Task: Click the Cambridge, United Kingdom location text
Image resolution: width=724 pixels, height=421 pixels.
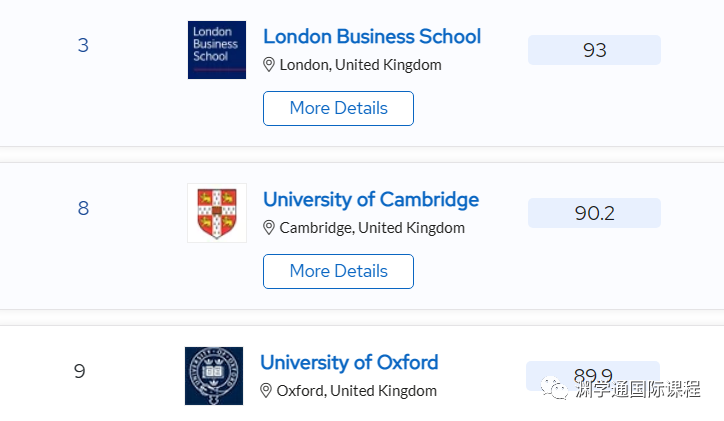Action: tap(372, 228)
